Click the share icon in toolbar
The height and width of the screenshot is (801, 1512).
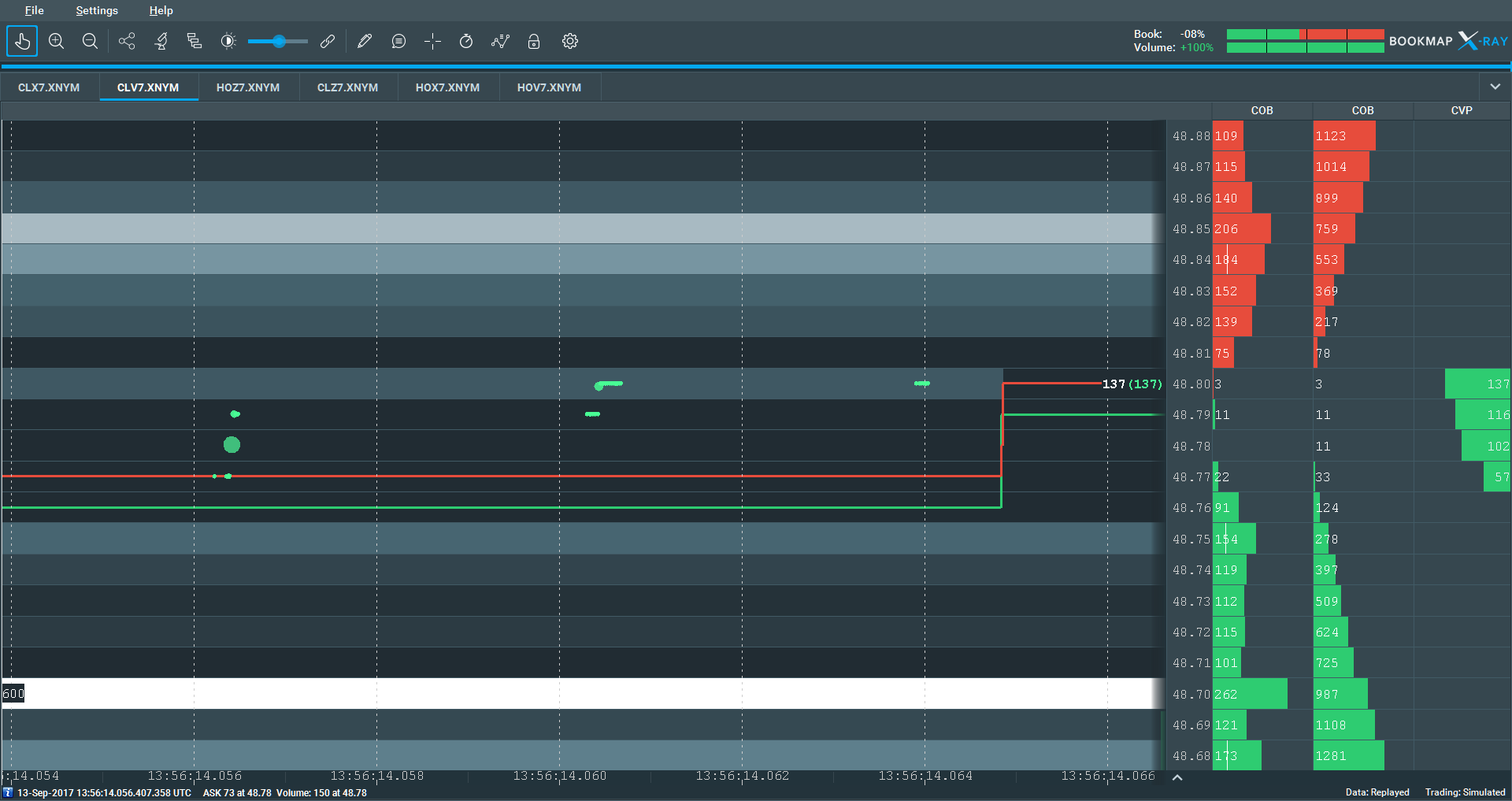127,41
